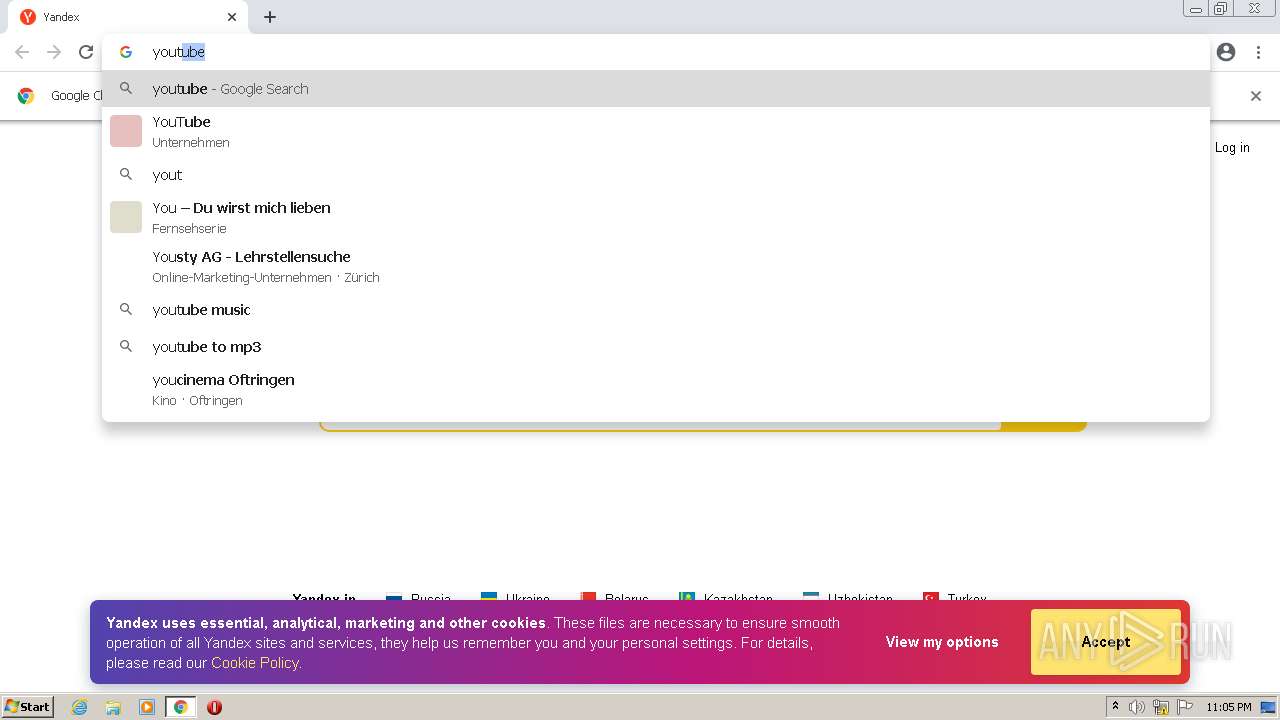Switch to the Yandex tab
This screenshot has height=720, width=1280.
coord(127,17)
